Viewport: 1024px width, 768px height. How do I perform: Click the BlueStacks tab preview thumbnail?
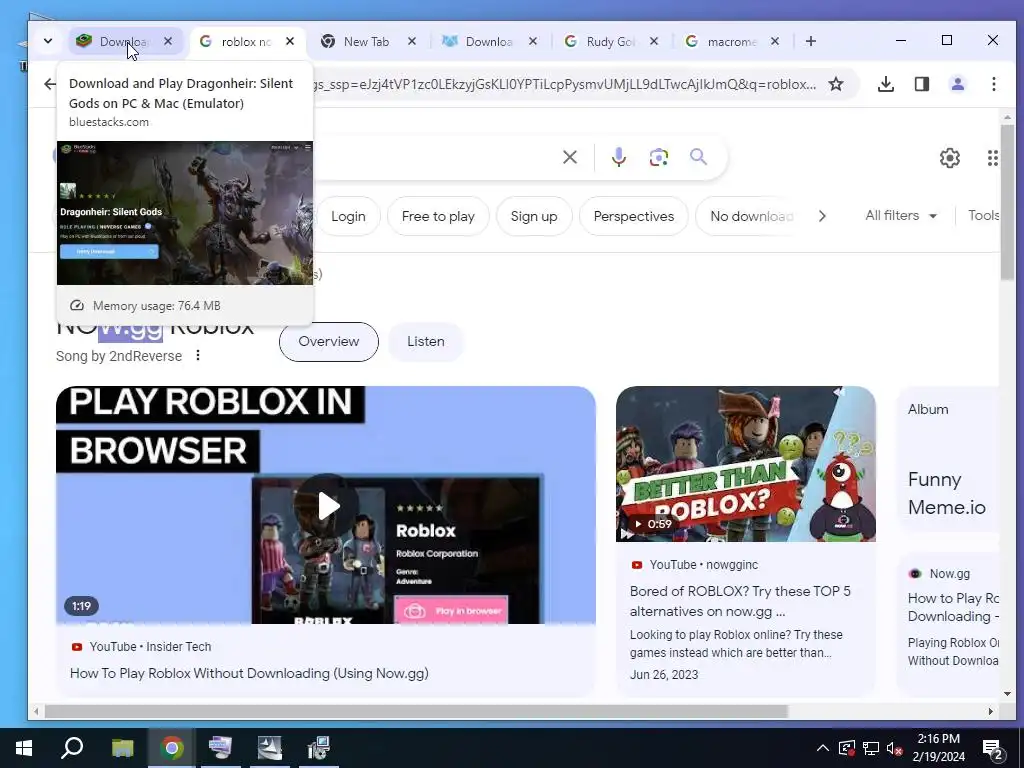(185, 213)
